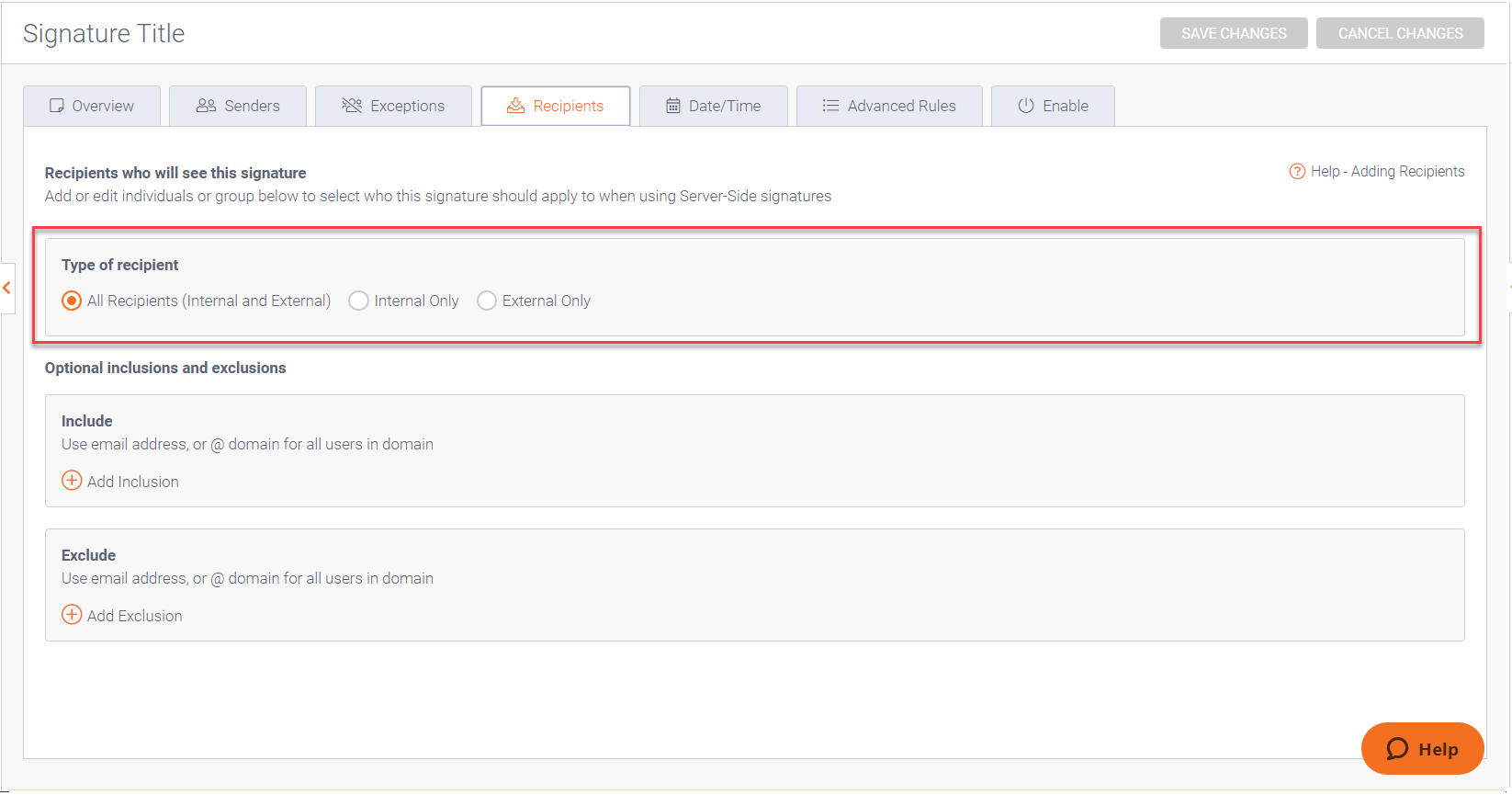The width and height of the screenshot is (1512, 795).
Task: Click the plus icon for Add Inclusion
Action: pos(72,481)
